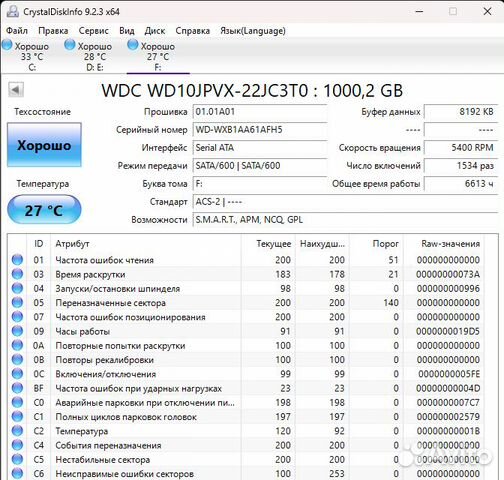Select the row Частота ошибок при ударных нагрузках

coord(246,388)
